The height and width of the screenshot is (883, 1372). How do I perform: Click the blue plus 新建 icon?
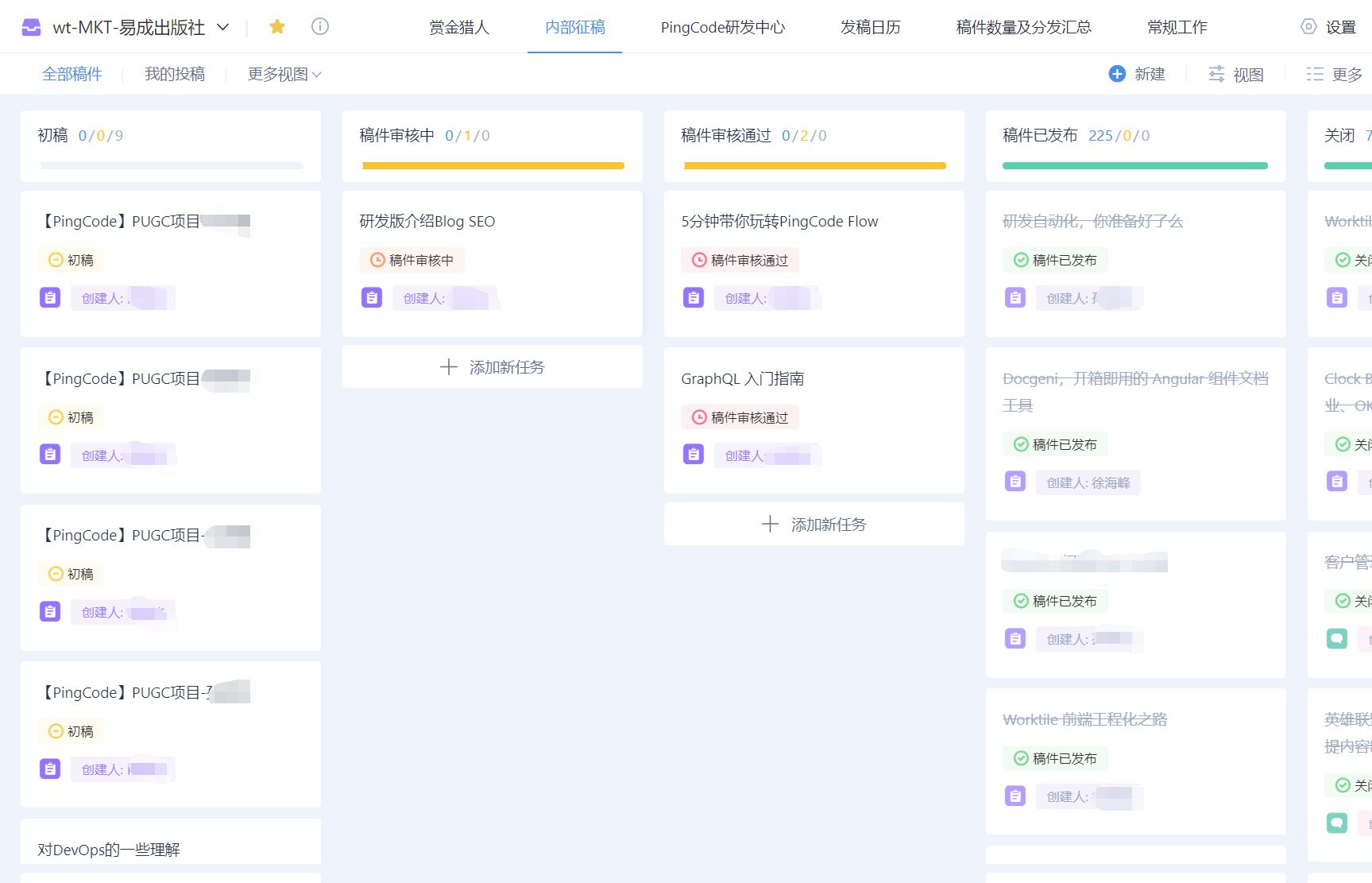(1117, 74)
